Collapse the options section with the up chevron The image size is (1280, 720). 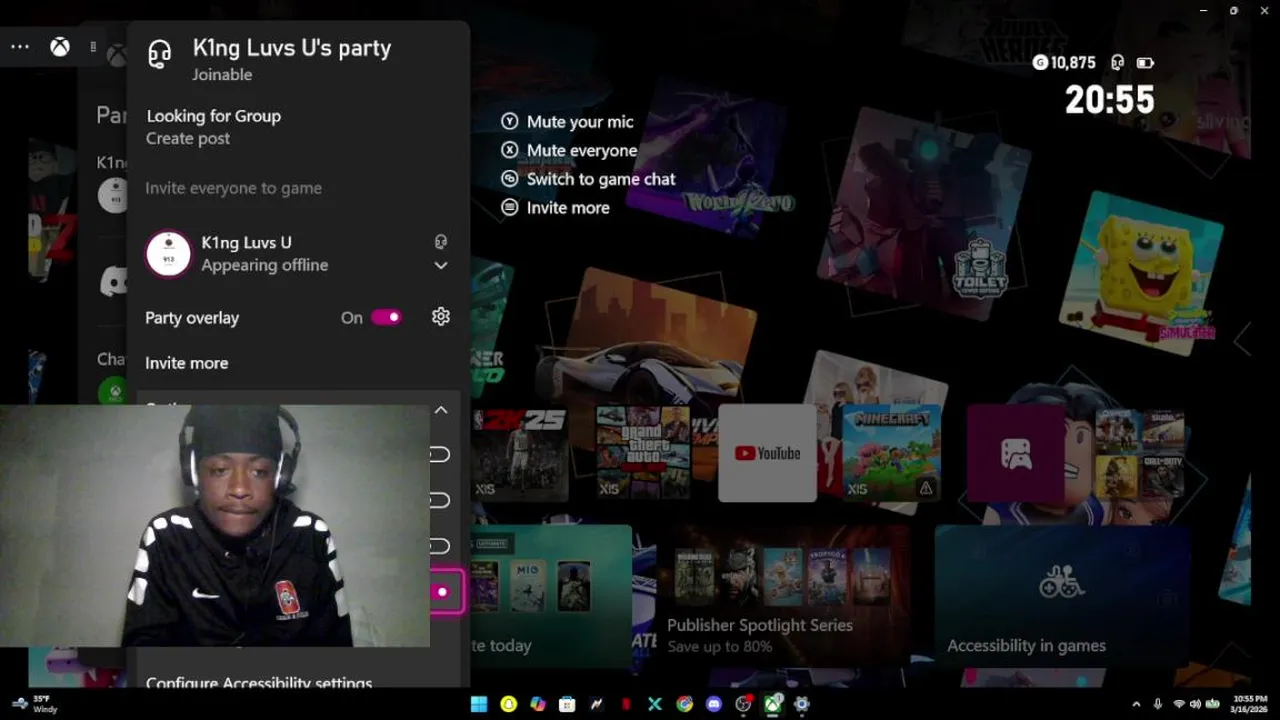click(x=441, y=410)
